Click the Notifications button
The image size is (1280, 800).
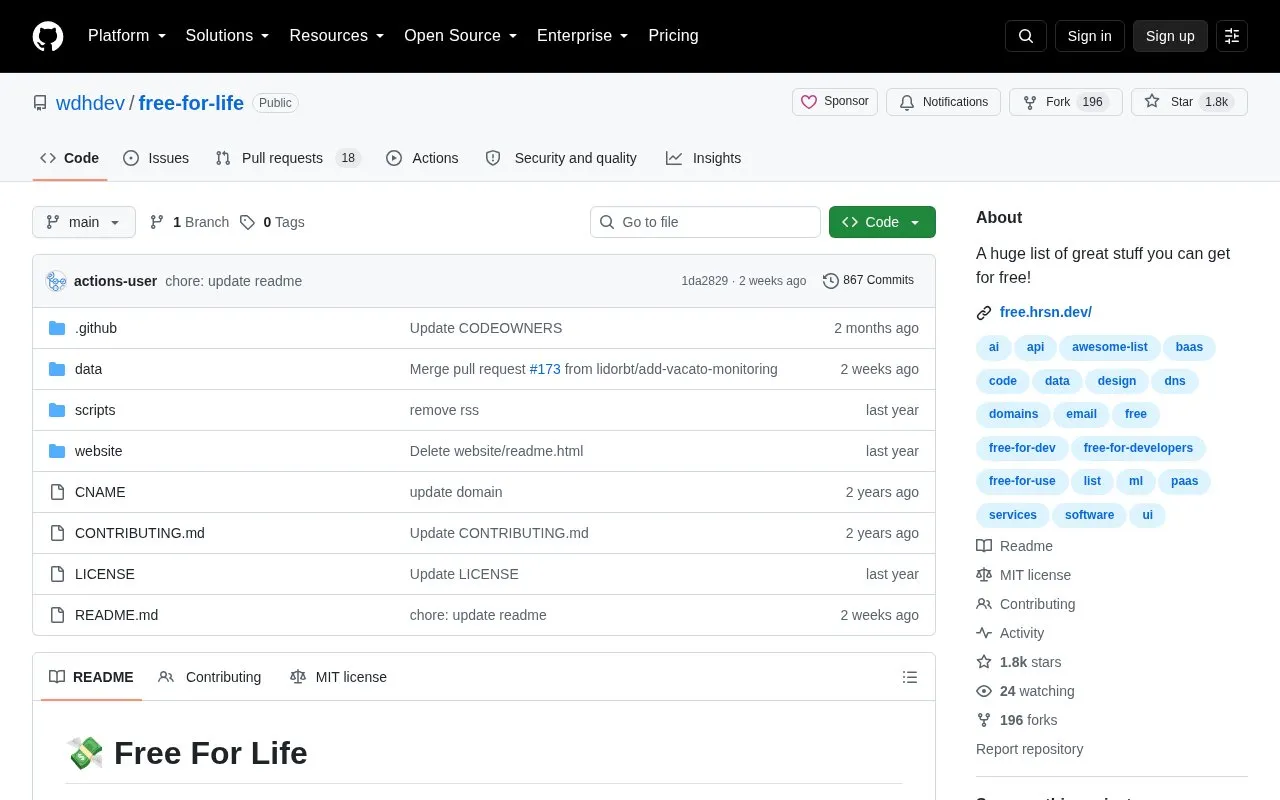tap(944, 102)
